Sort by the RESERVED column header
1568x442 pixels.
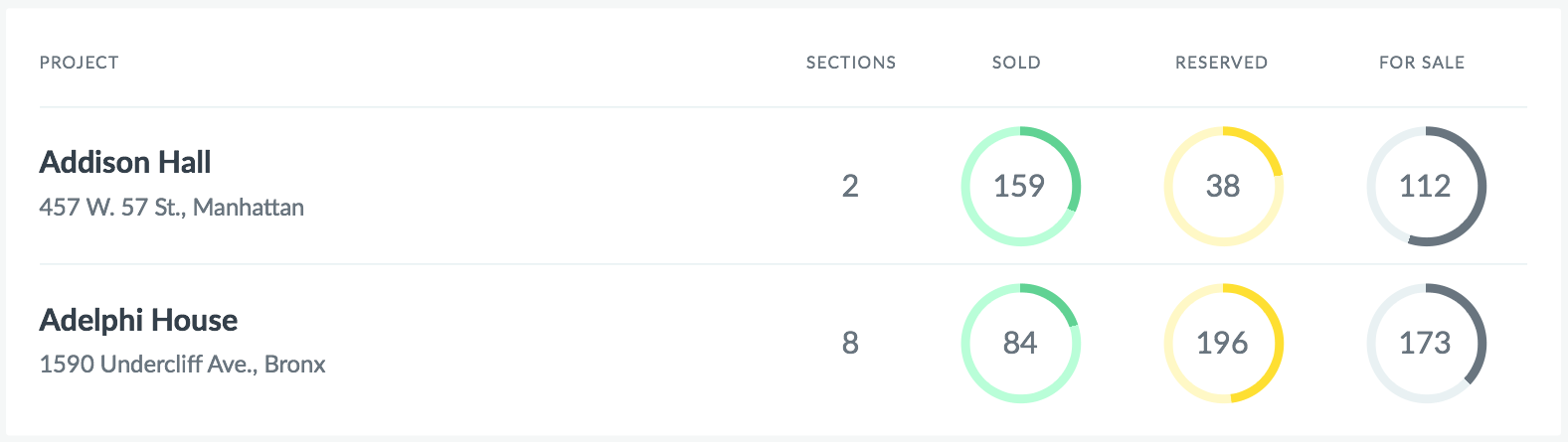[x=1221, y=63]
